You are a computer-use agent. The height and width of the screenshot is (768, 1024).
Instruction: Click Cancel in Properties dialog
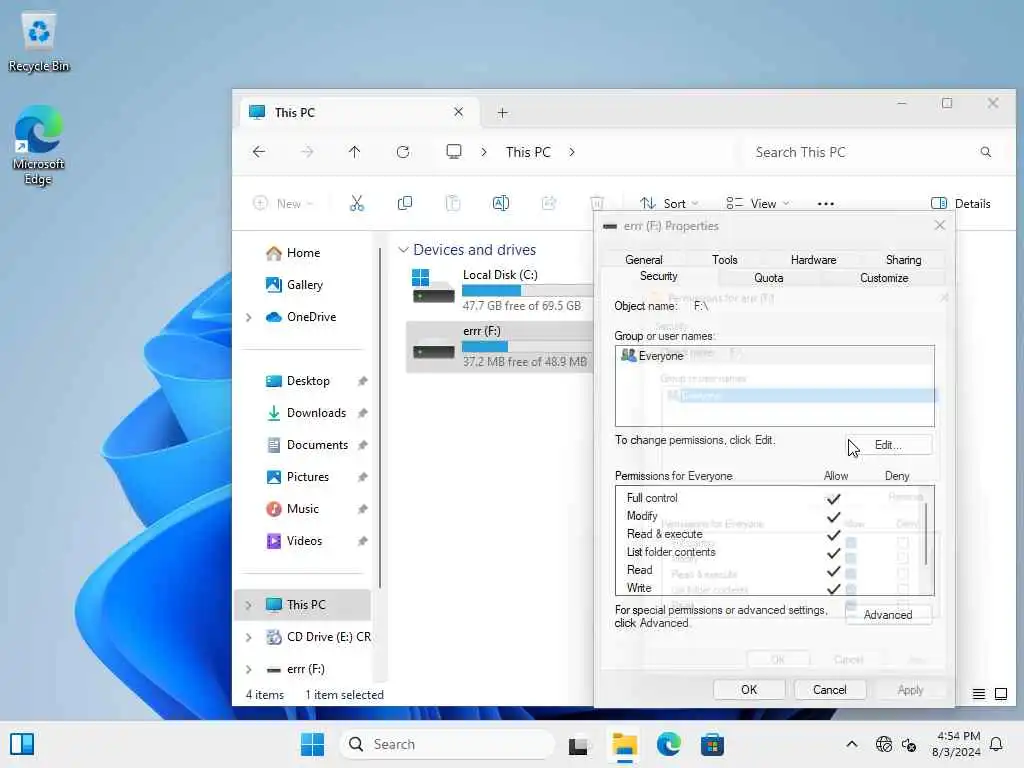(829, 690)
